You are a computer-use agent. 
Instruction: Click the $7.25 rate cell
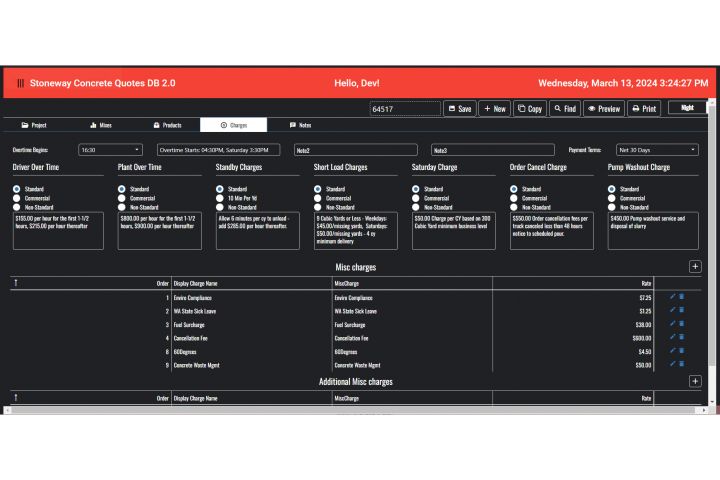[645, 298]
